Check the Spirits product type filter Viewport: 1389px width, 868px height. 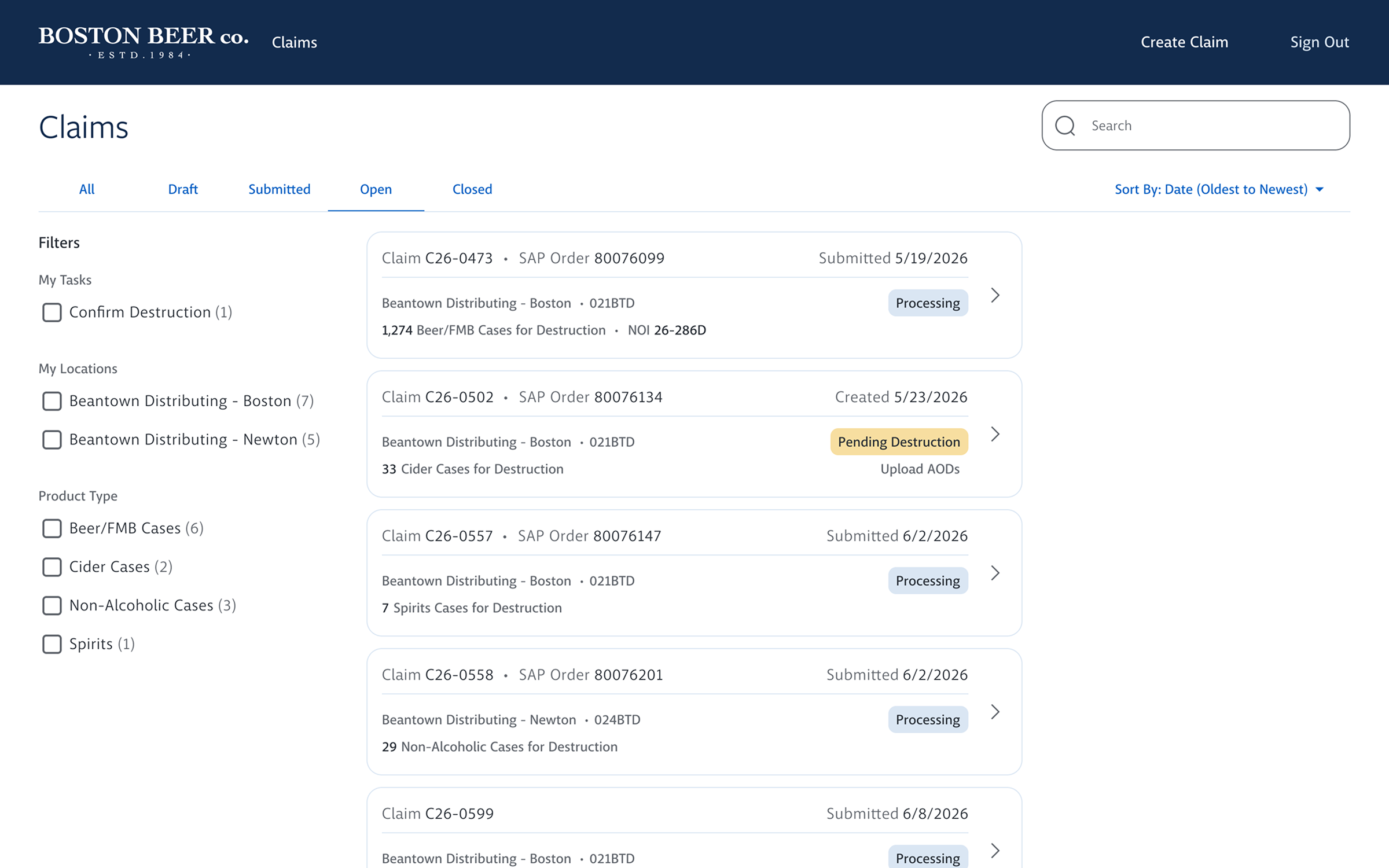pyautogui.click(x=52, y=644)
